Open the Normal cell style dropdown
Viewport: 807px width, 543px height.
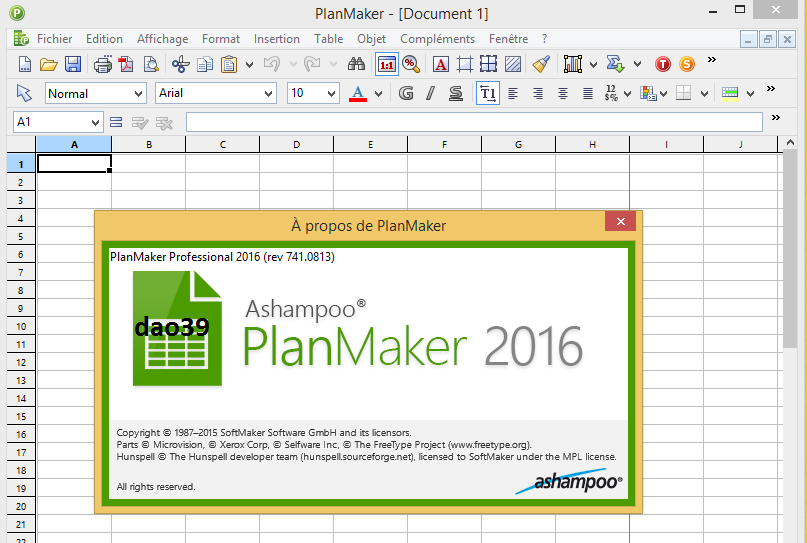point(138,93)
